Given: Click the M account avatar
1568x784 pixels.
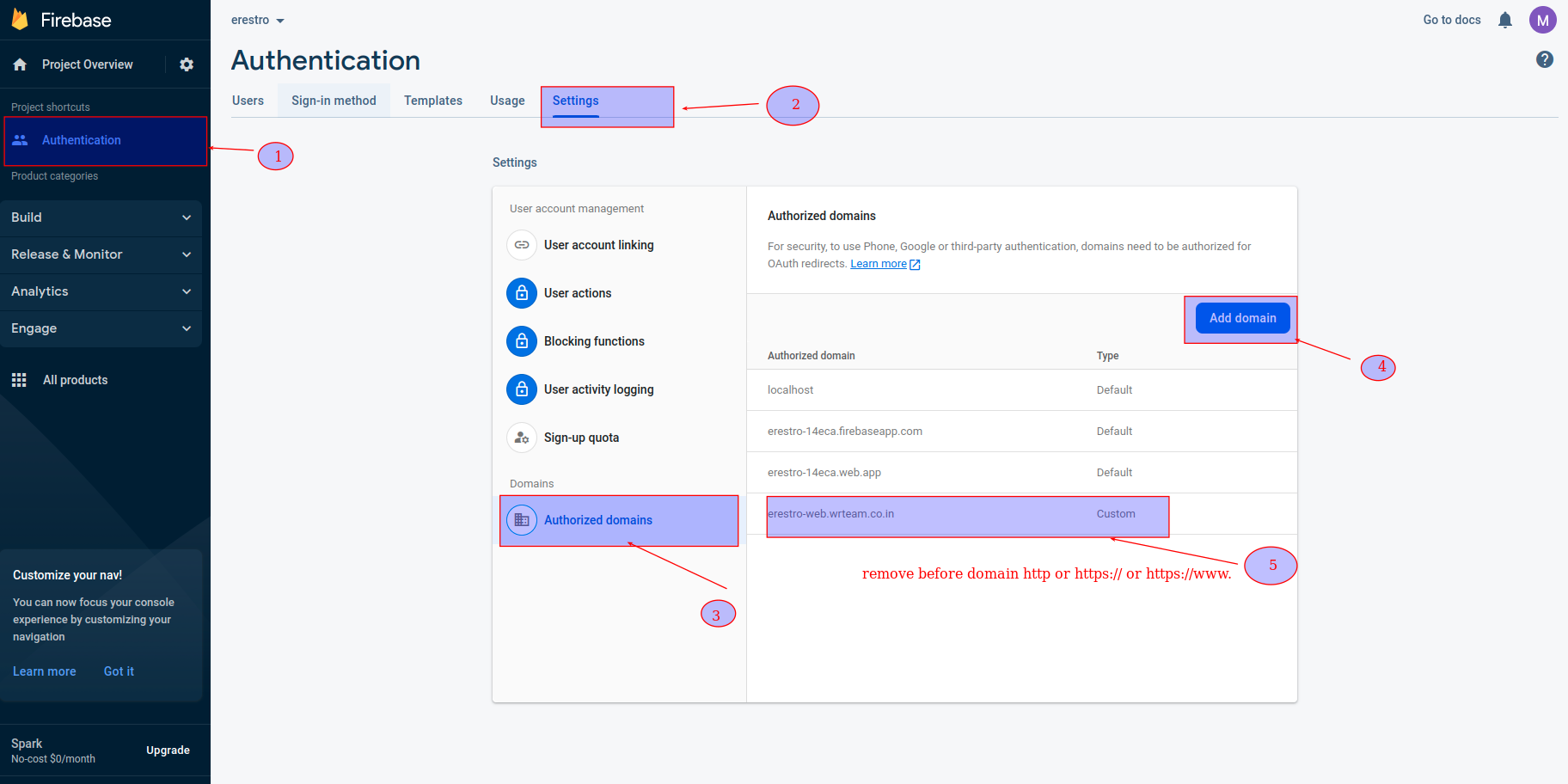Looking at the screenshot, I should (x=1543, y=19).
